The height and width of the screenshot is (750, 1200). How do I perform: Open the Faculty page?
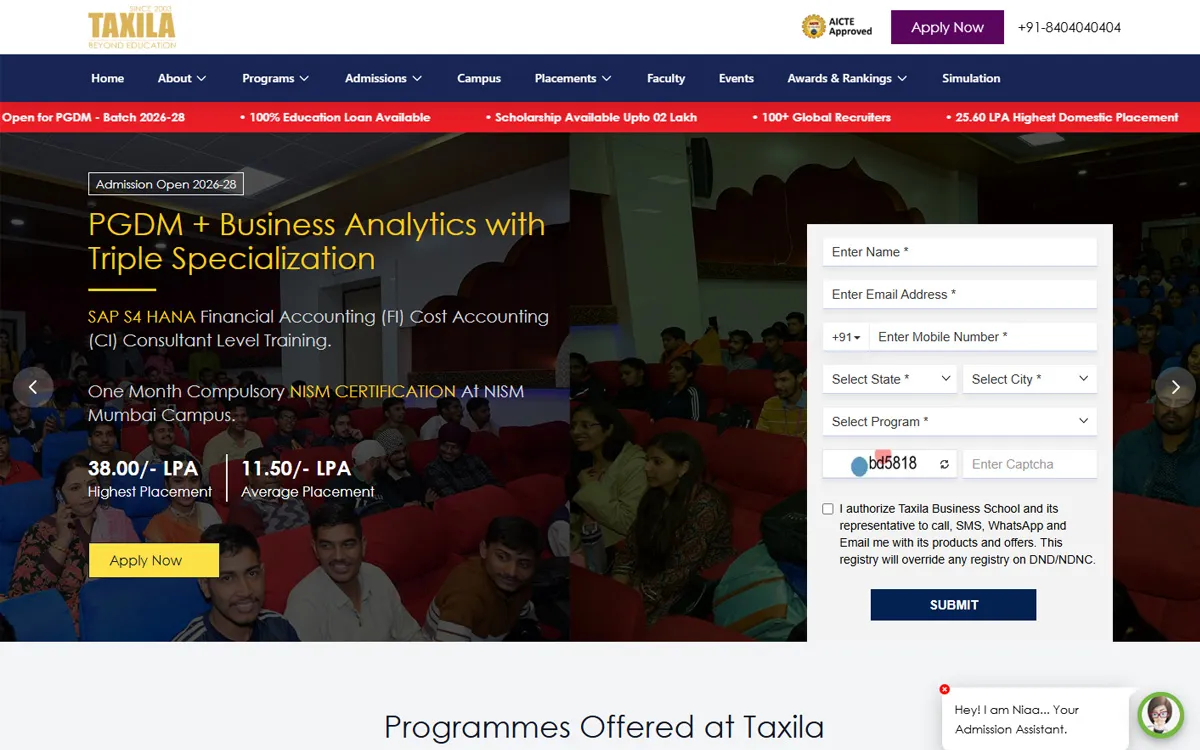666,78
